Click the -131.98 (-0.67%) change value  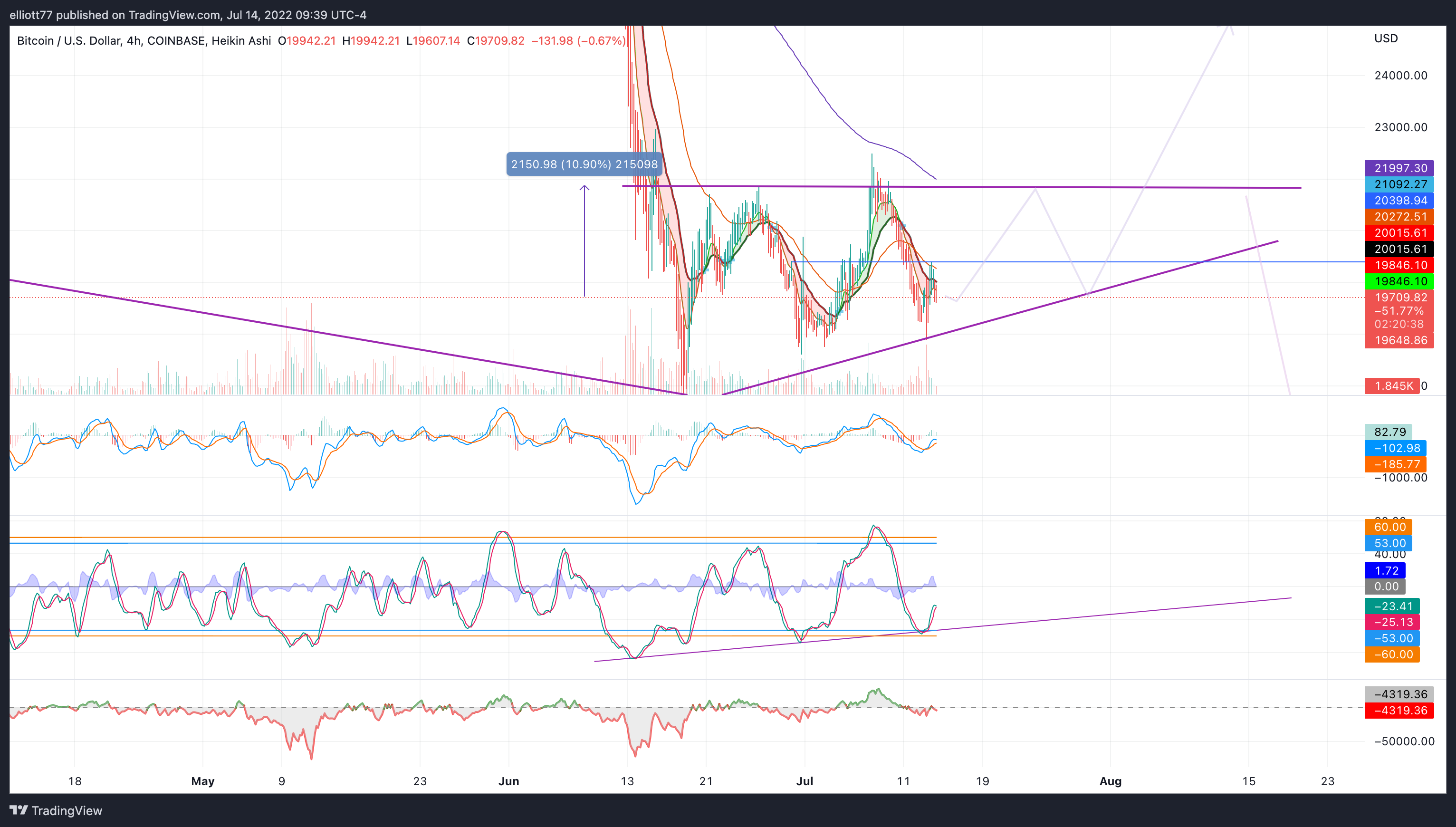[579, 41]
